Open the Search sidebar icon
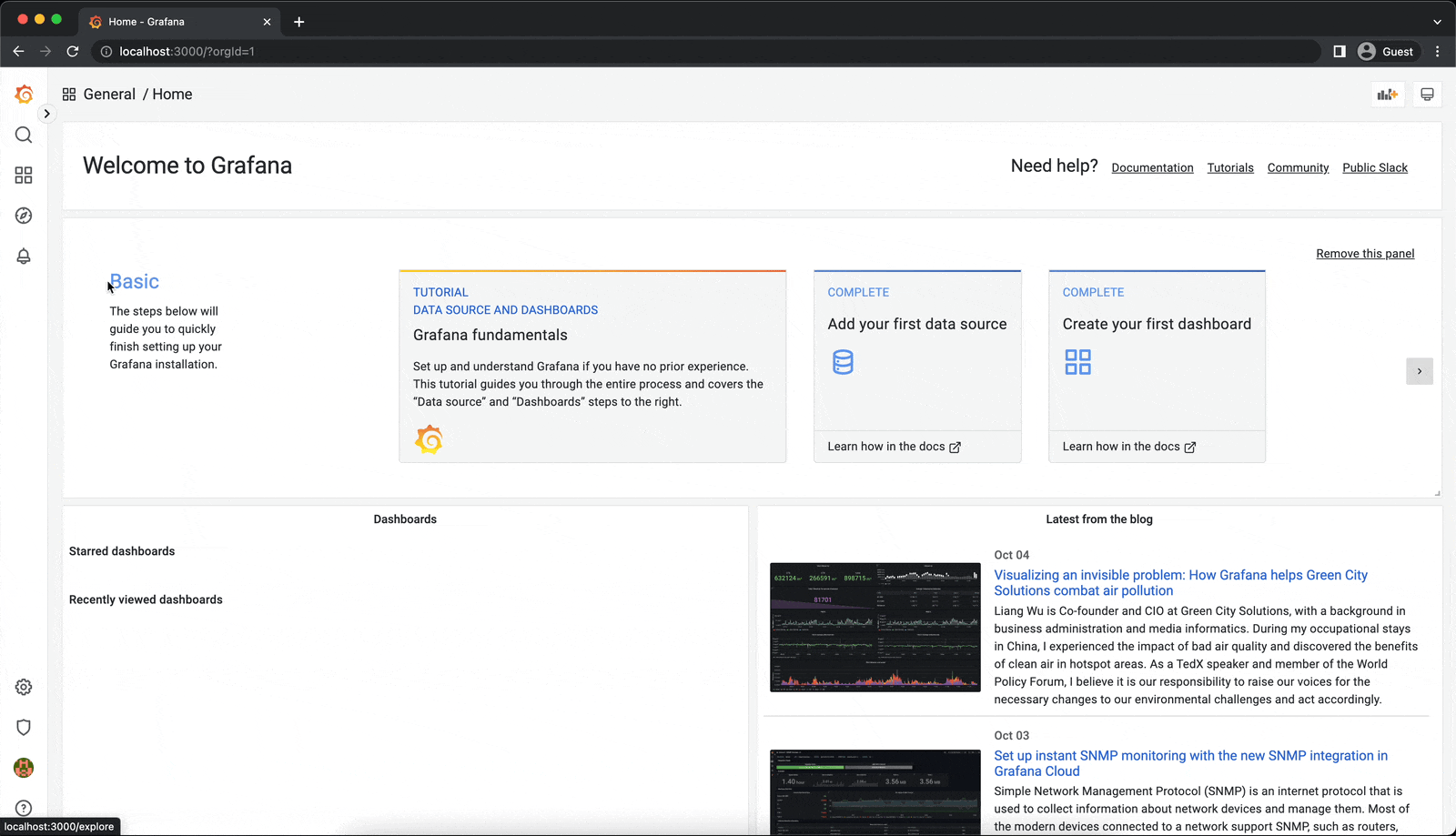The width and height of the screenshot is (1456, 836). (24, 135)
